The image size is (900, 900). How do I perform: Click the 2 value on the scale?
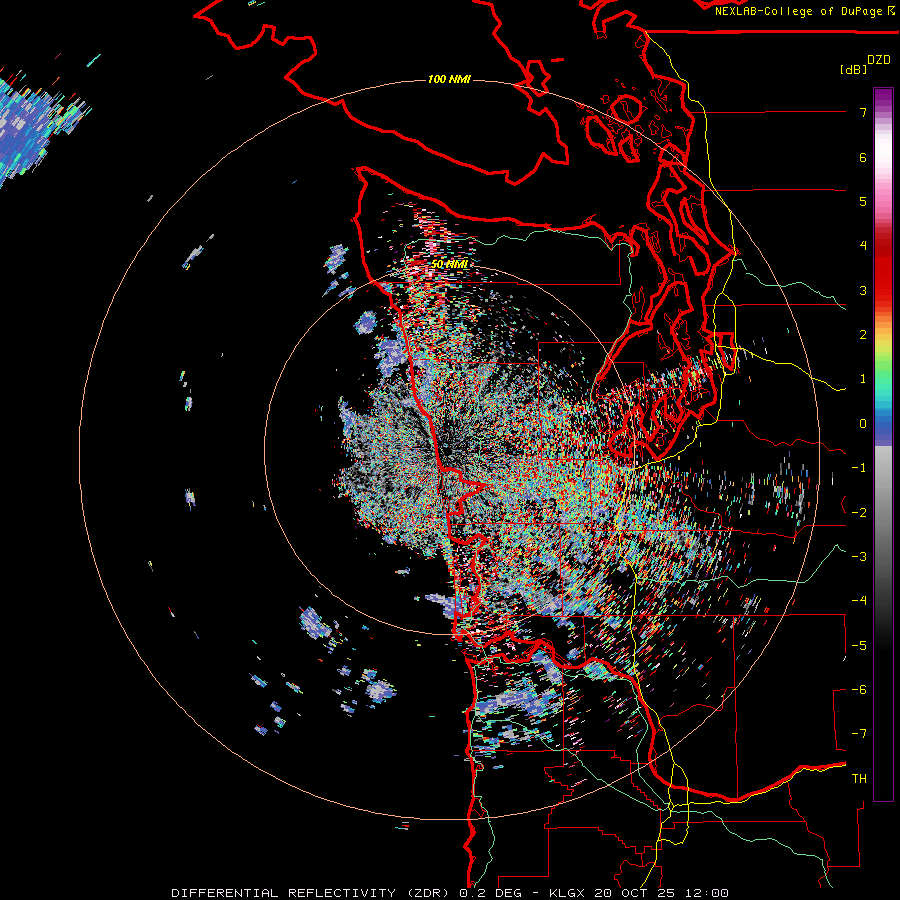coord(863,335)
